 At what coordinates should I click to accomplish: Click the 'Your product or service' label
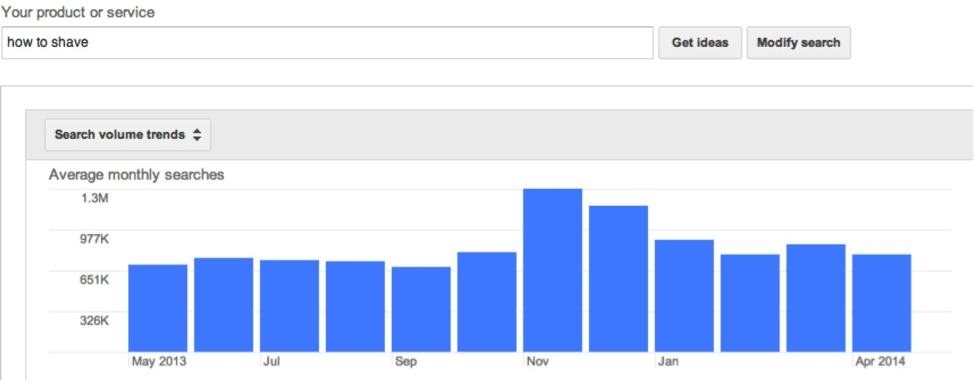point(78,12)
